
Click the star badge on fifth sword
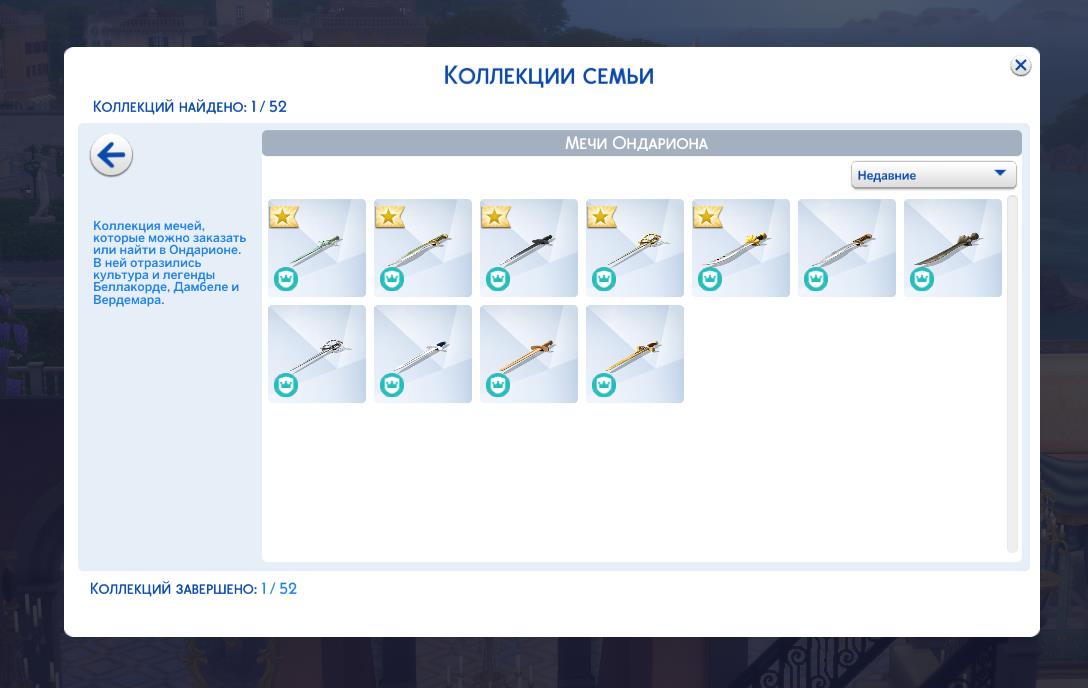click(708, 216)
